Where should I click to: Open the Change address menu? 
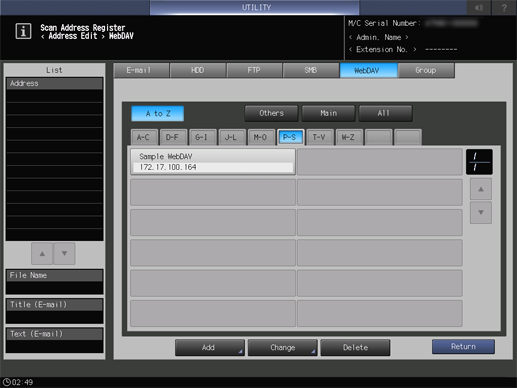pos(283,348)
